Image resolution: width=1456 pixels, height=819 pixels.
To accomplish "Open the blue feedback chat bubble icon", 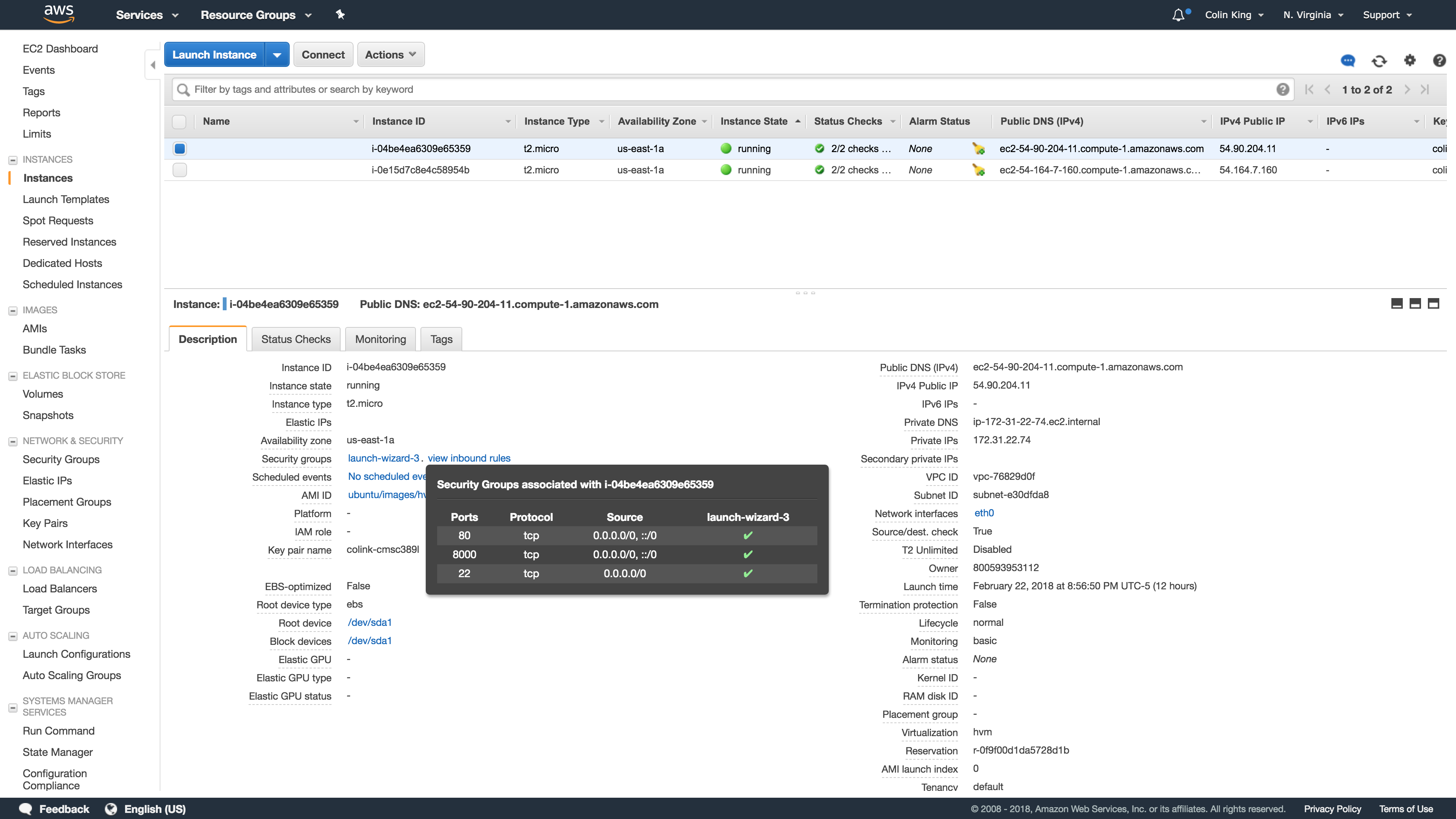I will click(1348, 60).
